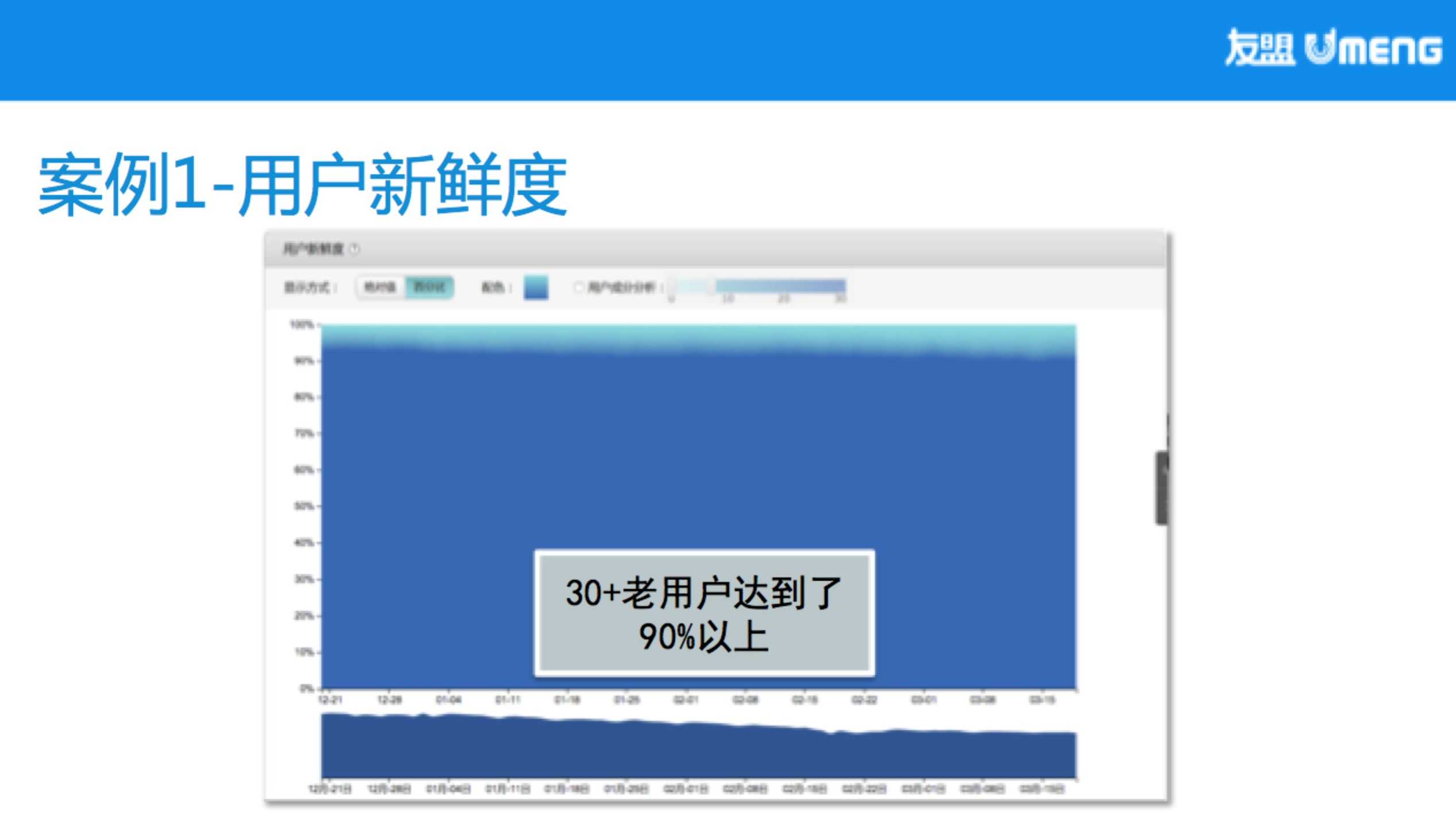Click the lower overview range chart
This screenshot has height=824, width=1456.
point(698,752)
